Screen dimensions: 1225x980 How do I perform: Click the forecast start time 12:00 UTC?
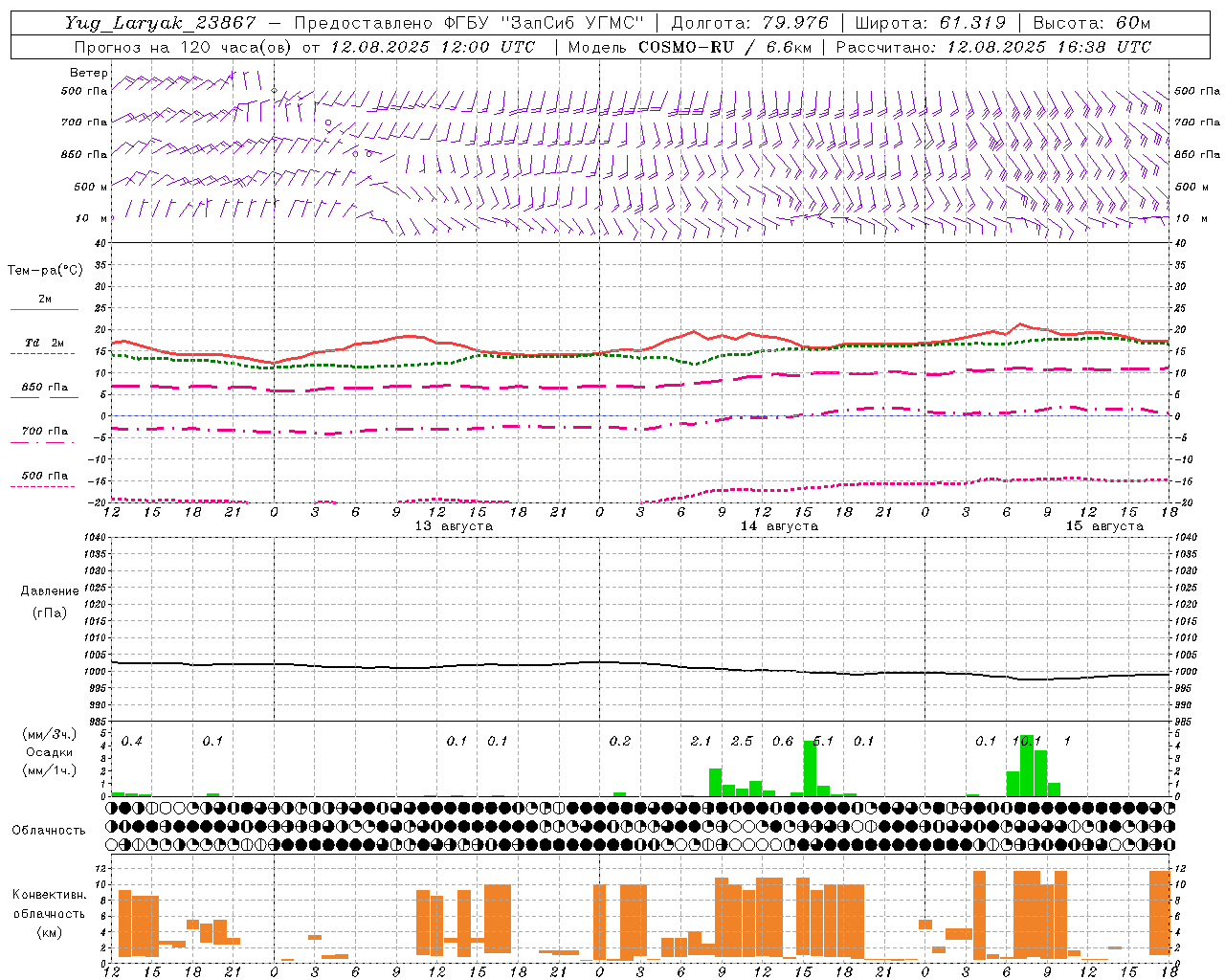(488, 47)
